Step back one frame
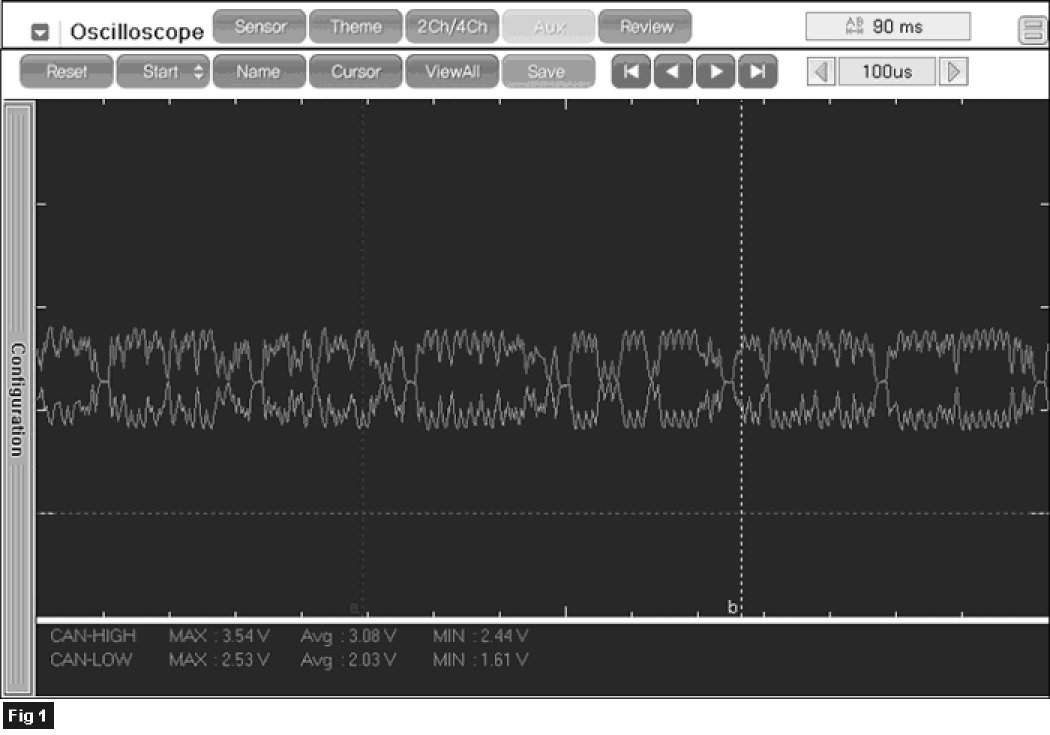 click(x=673, y=72)
